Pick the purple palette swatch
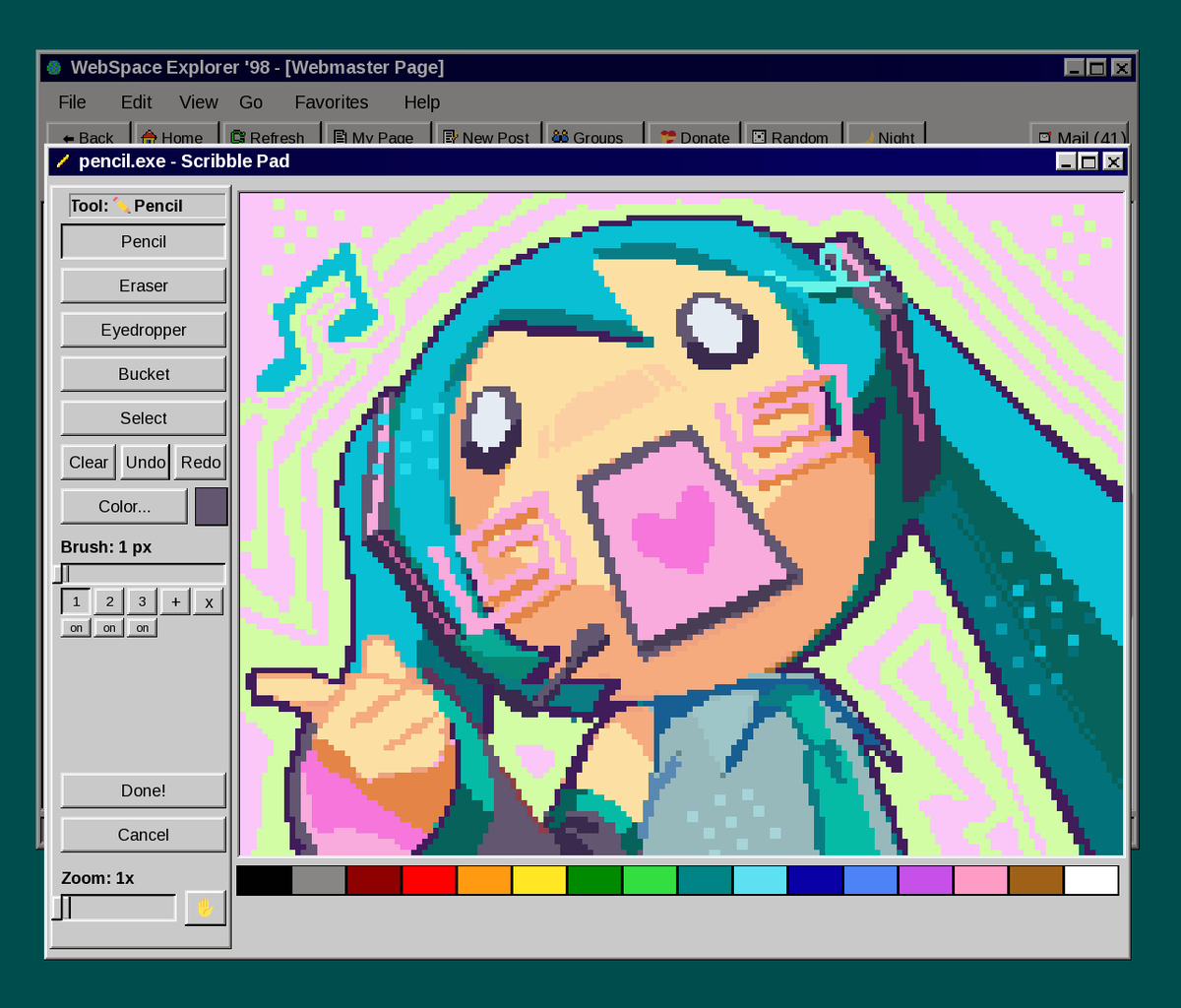1181x1008 pixels. [x=925, y=880]
